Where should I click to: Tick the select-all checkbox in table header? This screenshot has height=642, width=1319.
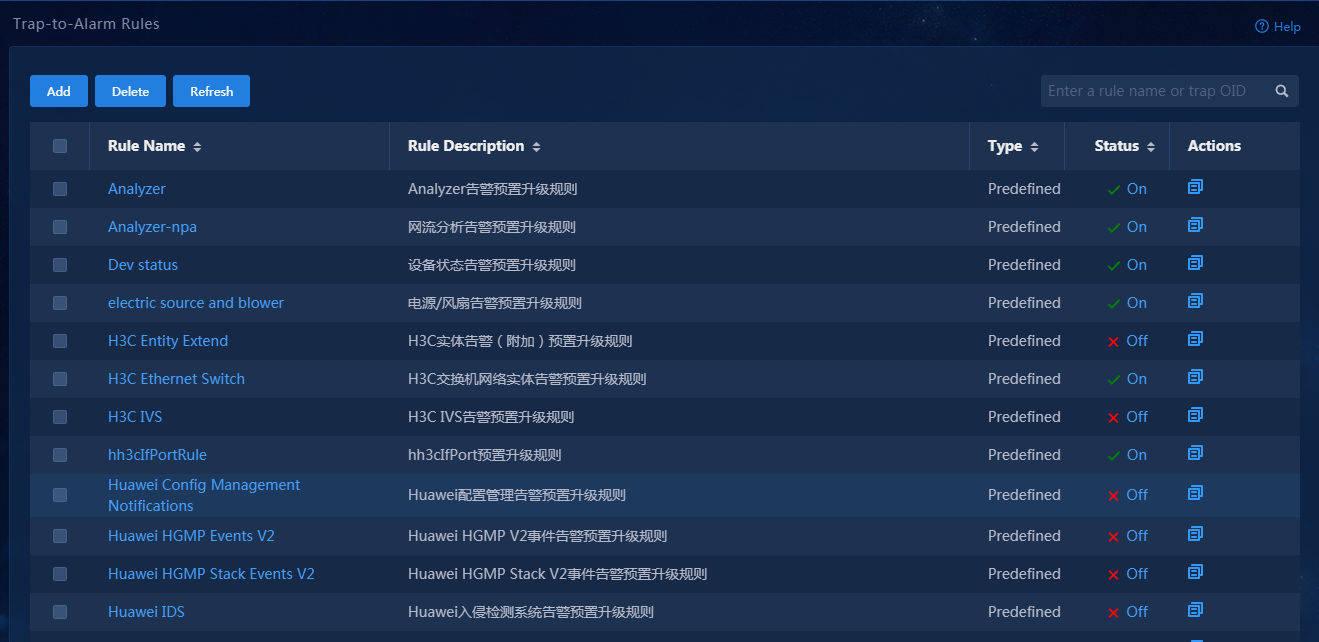click(60, 146)
